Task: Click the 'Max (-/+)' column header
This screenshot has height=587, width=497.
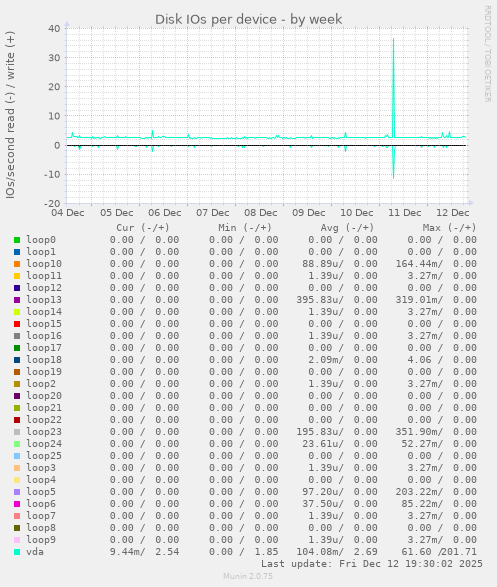Action: point(449,228)
